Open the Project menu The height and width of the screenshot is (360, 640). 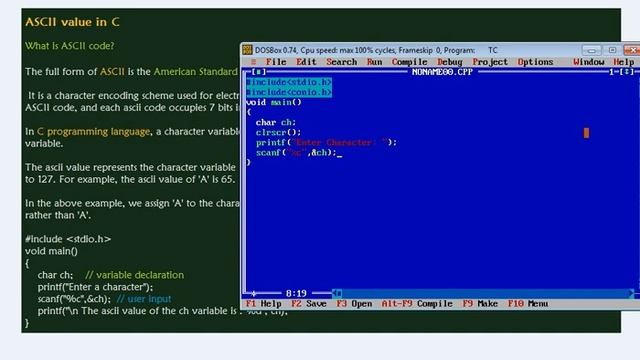click(490, 62)
